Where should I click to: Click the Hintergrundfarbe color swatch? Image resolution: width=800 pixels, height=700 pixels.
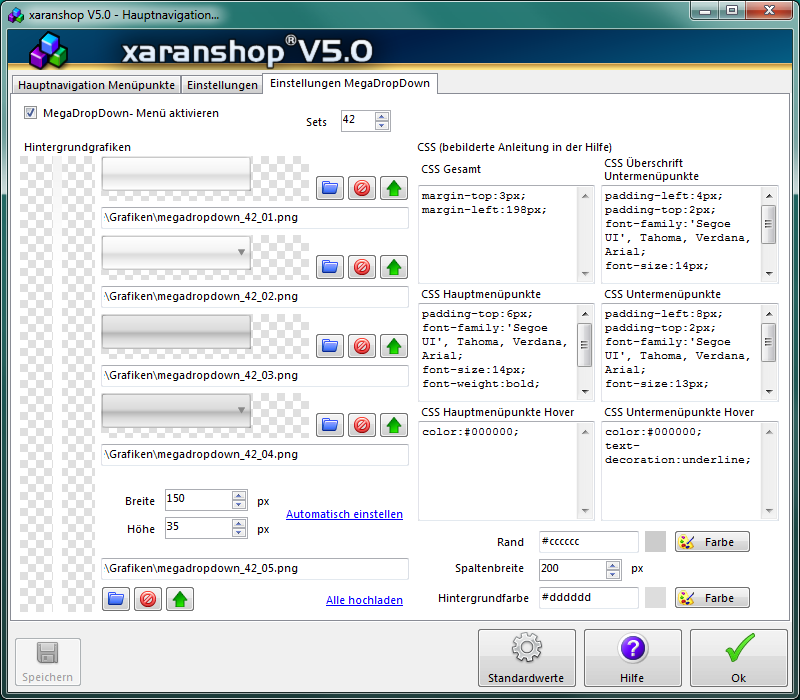pos(655,598)
